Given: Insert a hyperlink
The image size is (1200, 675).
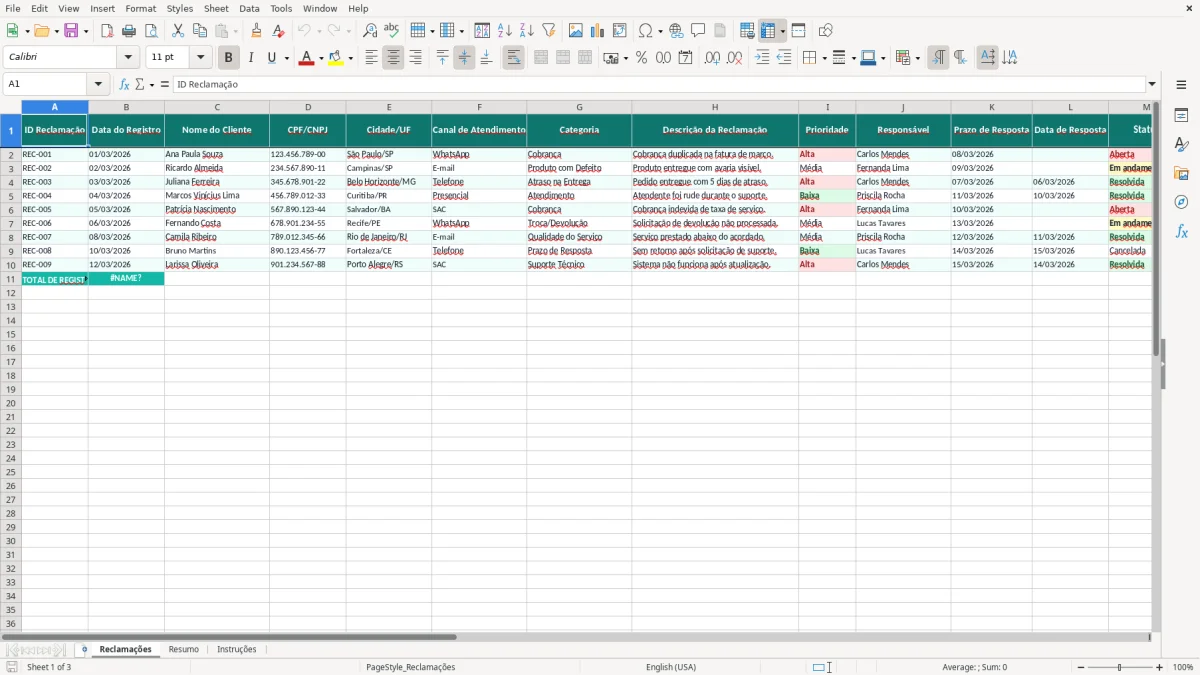Looking at the screenshot, I should click(676, 31).
